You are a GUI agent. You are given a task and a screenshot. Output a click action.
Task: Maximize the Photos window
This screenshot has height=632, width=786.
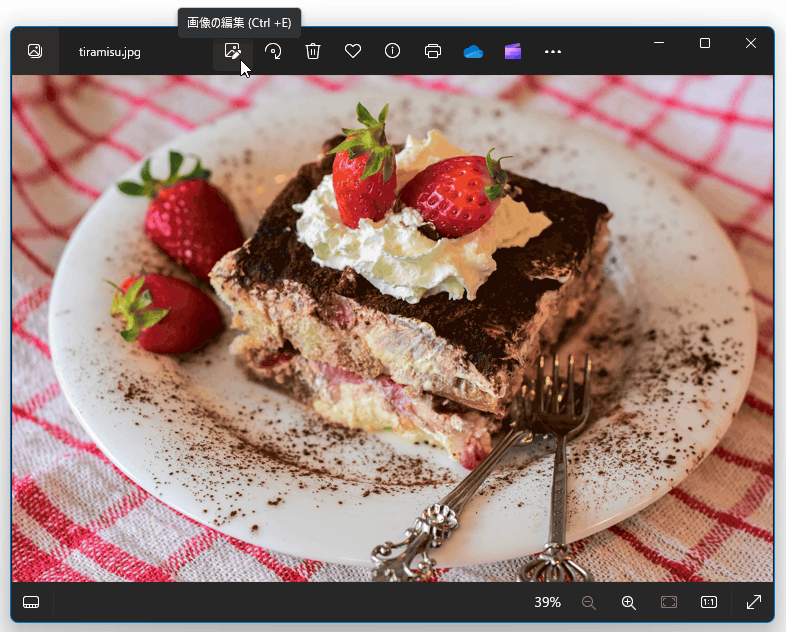pos(705,43)
